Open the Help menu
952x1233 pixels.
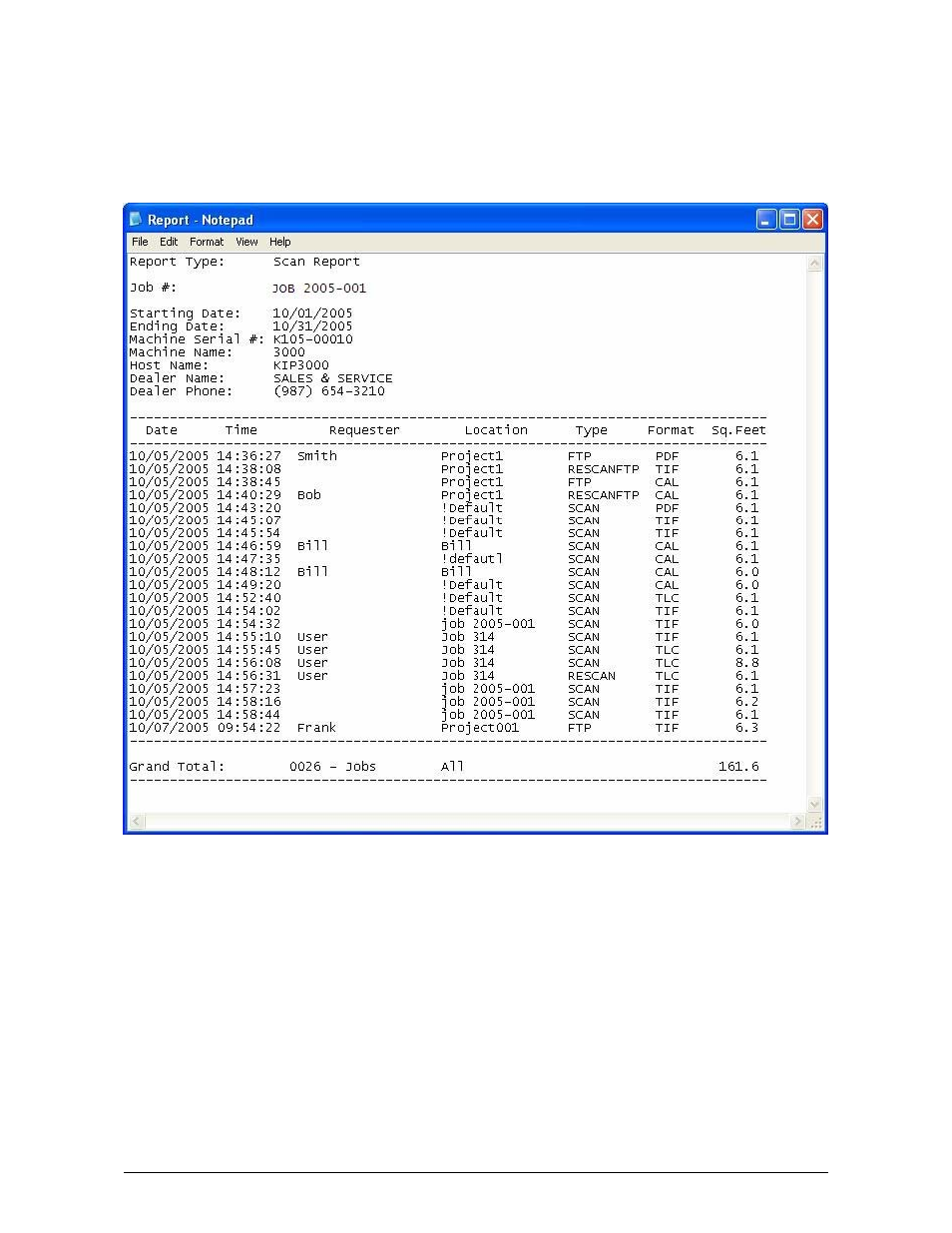pyautogui.click(x=280, y=242)
